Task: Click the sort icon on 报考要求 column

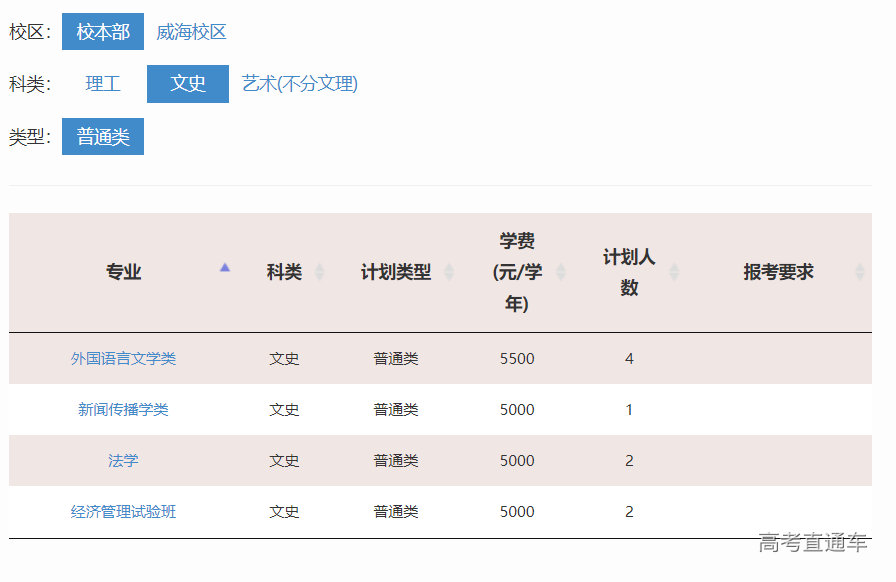Action: tap(858, 270)
